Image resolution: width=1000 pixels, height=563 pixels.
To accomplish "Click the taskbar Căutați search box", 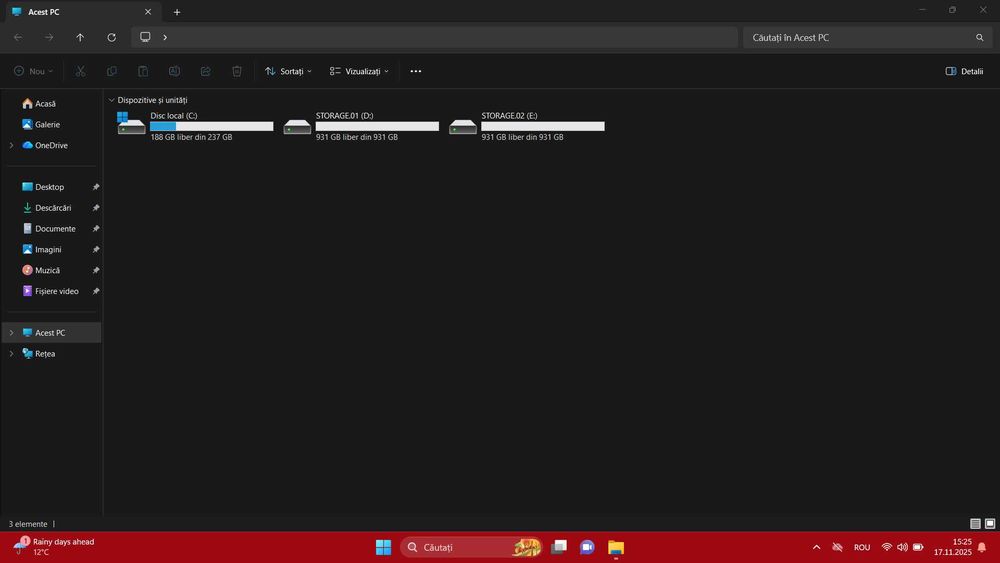I will [472, 547].
